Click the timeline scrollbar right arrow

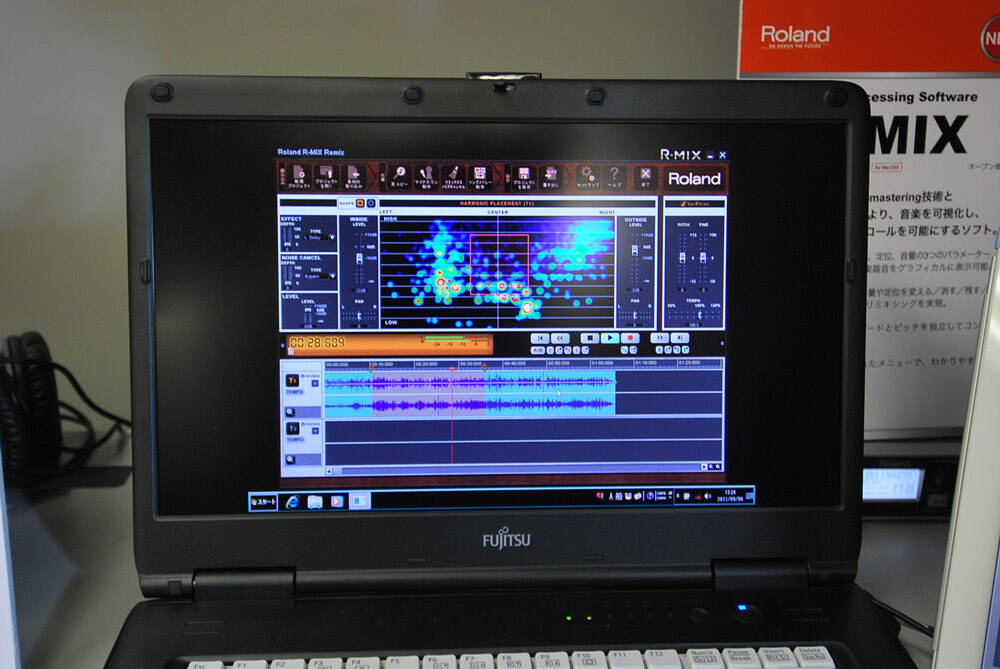click(x=705, y=467)
